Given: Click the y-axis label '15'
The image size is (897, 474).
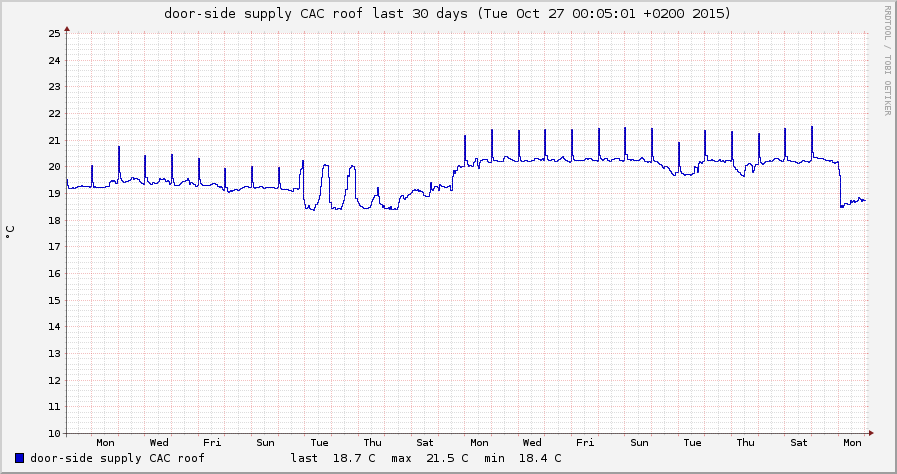Looking at the screenshot, I should point(54,300).
